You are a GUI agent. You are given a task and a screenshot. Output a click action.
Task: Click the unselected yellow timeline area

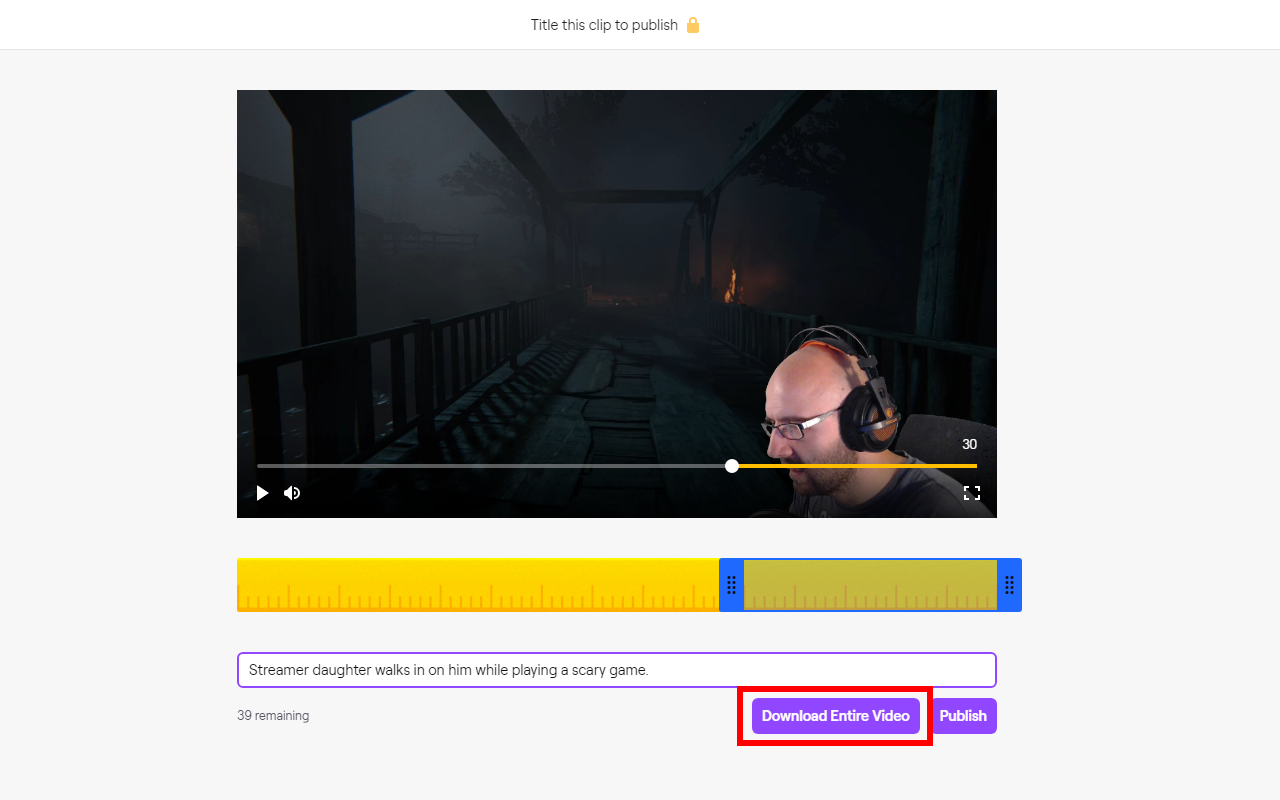pos(478,585)
